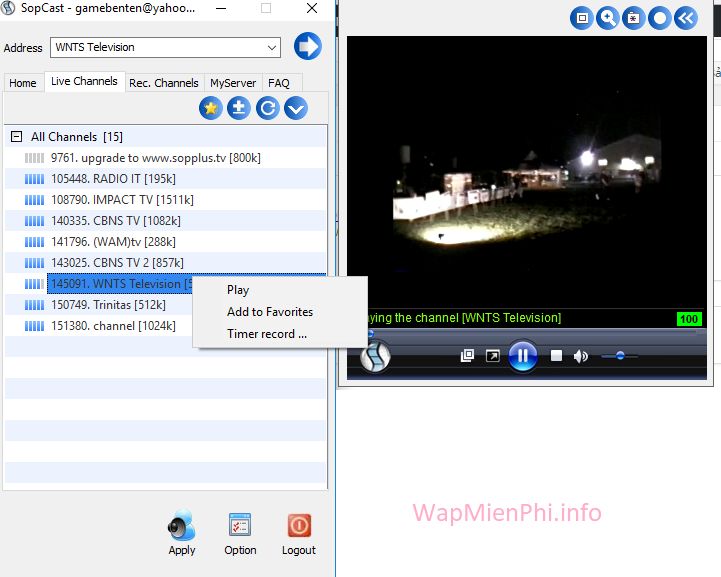Switch to the Home tab
This screenshot has height=577, width=721.
[23, 83]
